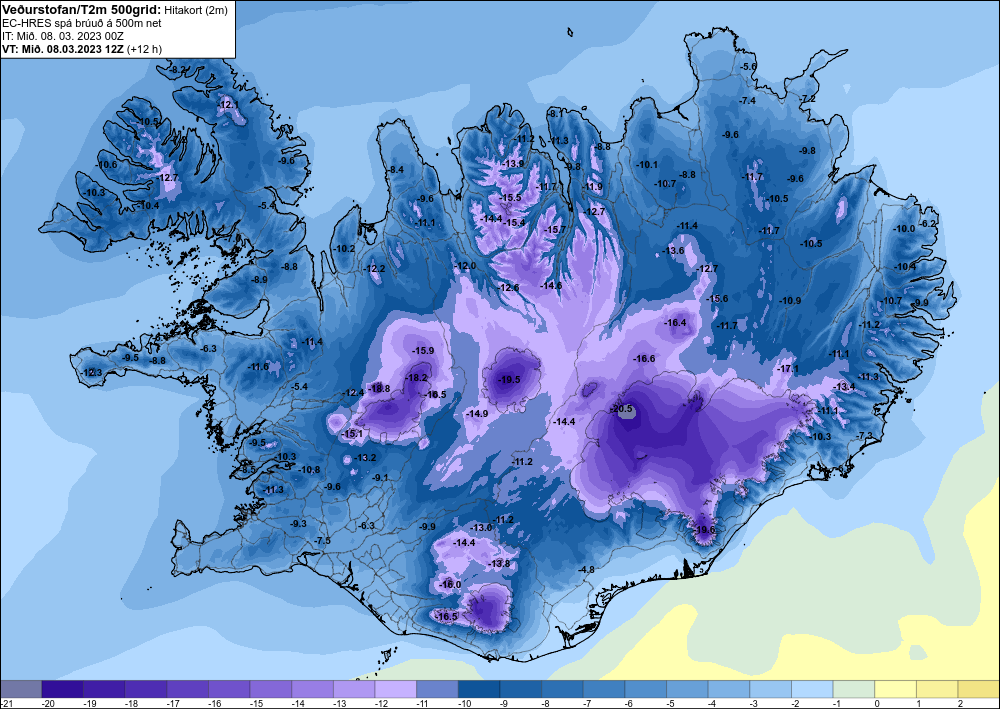Click the -10.9 temperature label
Image resolution: width=1000 pixels, height=709 pixels.
point(790,300)
